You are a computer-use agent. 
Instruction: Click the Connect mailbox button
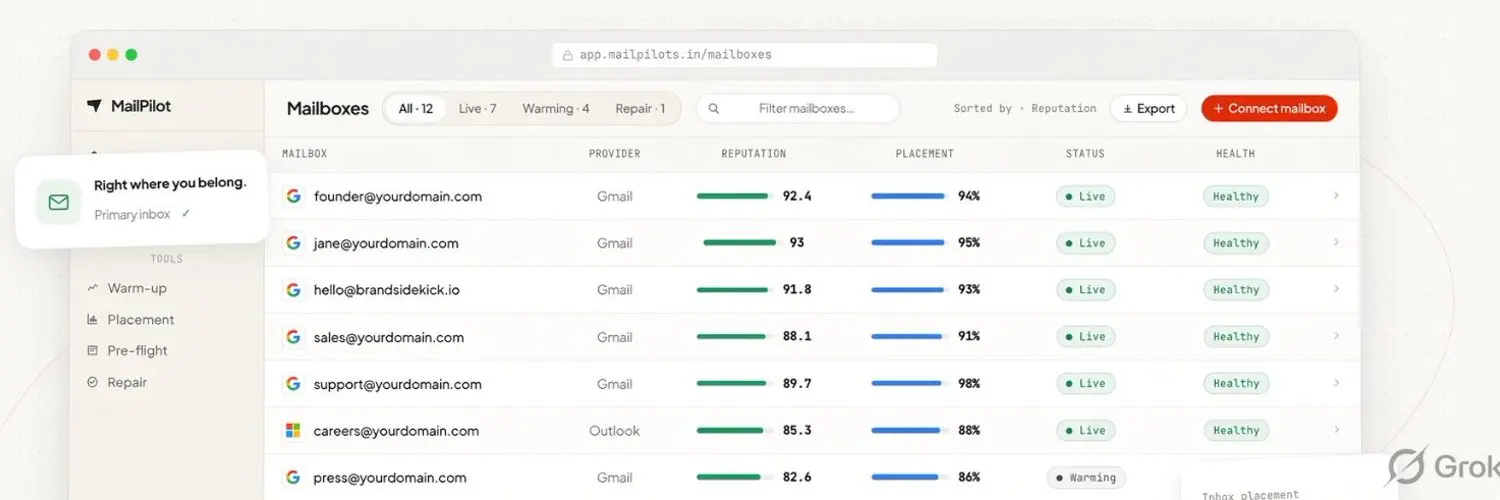coord(1269,109)
